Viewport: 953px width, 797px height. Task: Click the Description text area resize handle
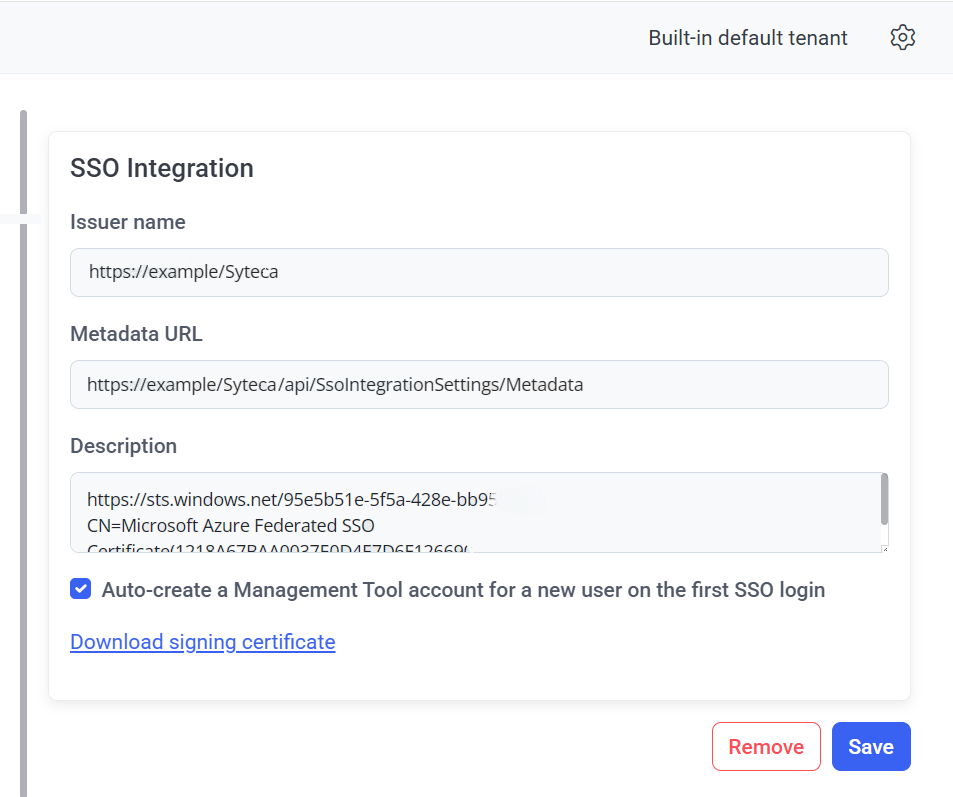pos(884,548)
